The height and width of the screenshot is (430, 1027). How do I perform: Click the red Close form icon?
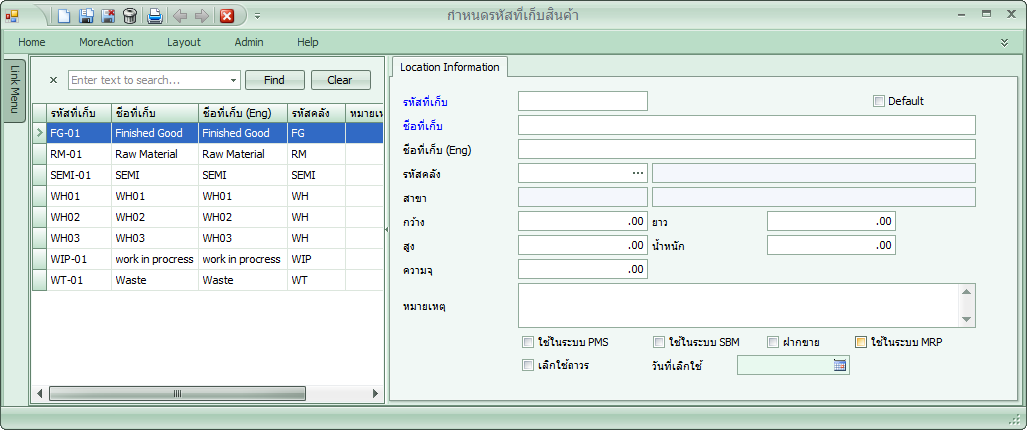click(227, 16)
